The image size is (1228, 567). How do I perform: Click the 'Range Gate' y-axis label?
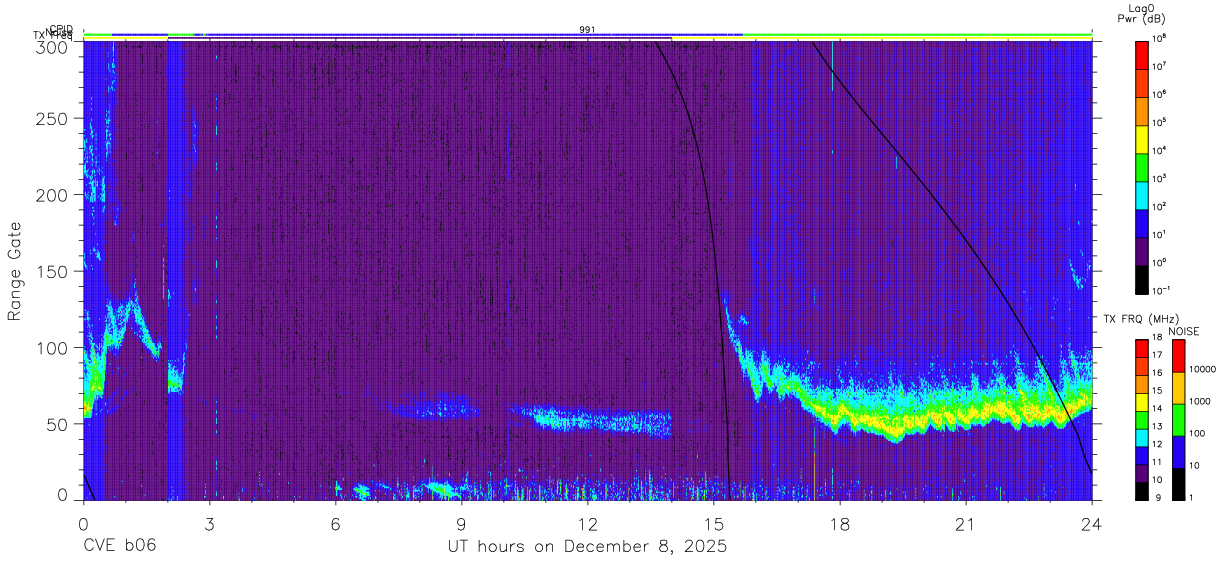pyautogui.click(x=15, y=272)
